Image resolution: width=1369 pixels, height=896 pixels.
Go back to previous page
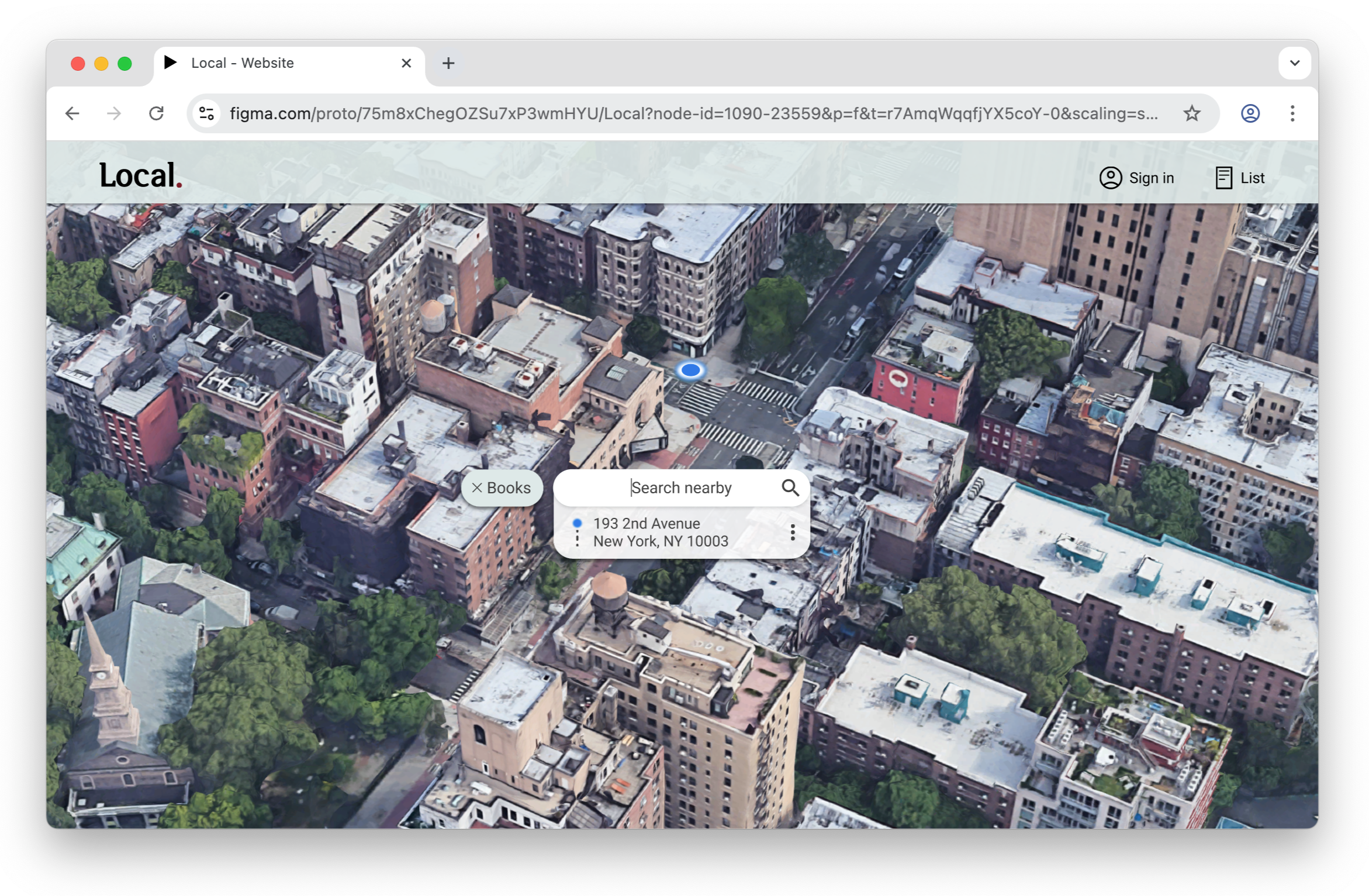pos(72,113)
